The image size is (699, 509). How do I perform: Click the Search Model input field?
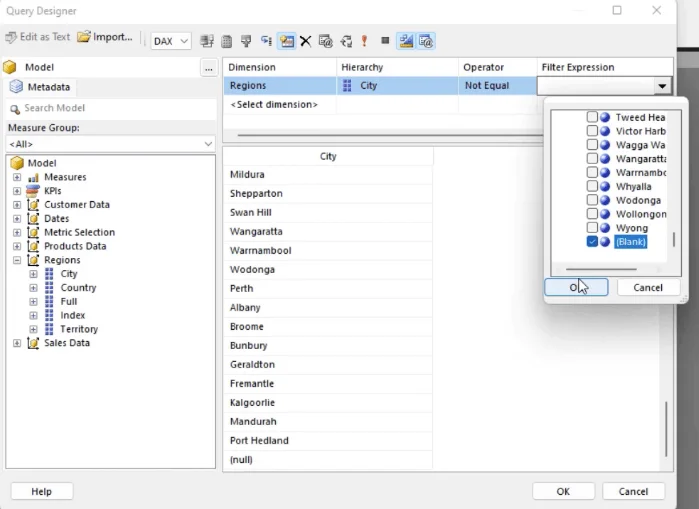(111, 108)
